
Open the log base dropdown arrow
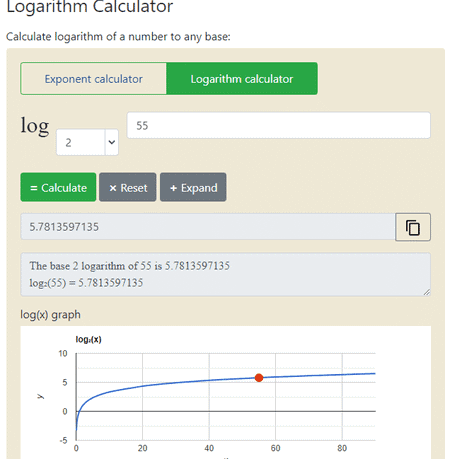tap(112, 142)
